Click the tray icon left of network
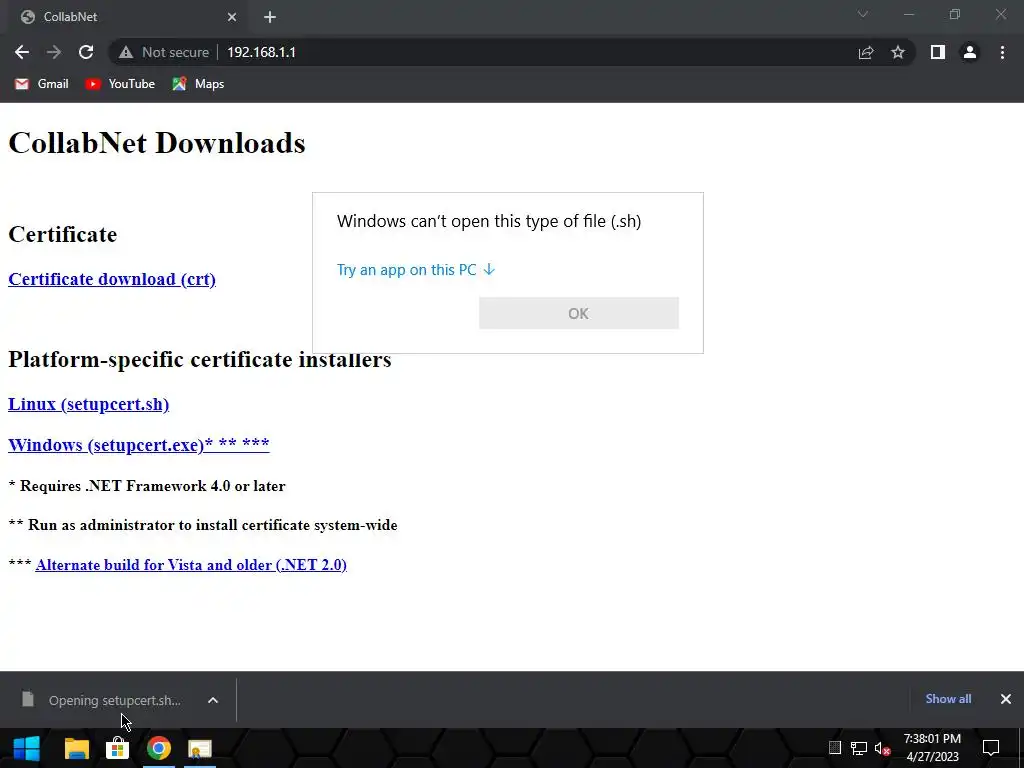The image size is (1024, 768). tap(835, 748)
